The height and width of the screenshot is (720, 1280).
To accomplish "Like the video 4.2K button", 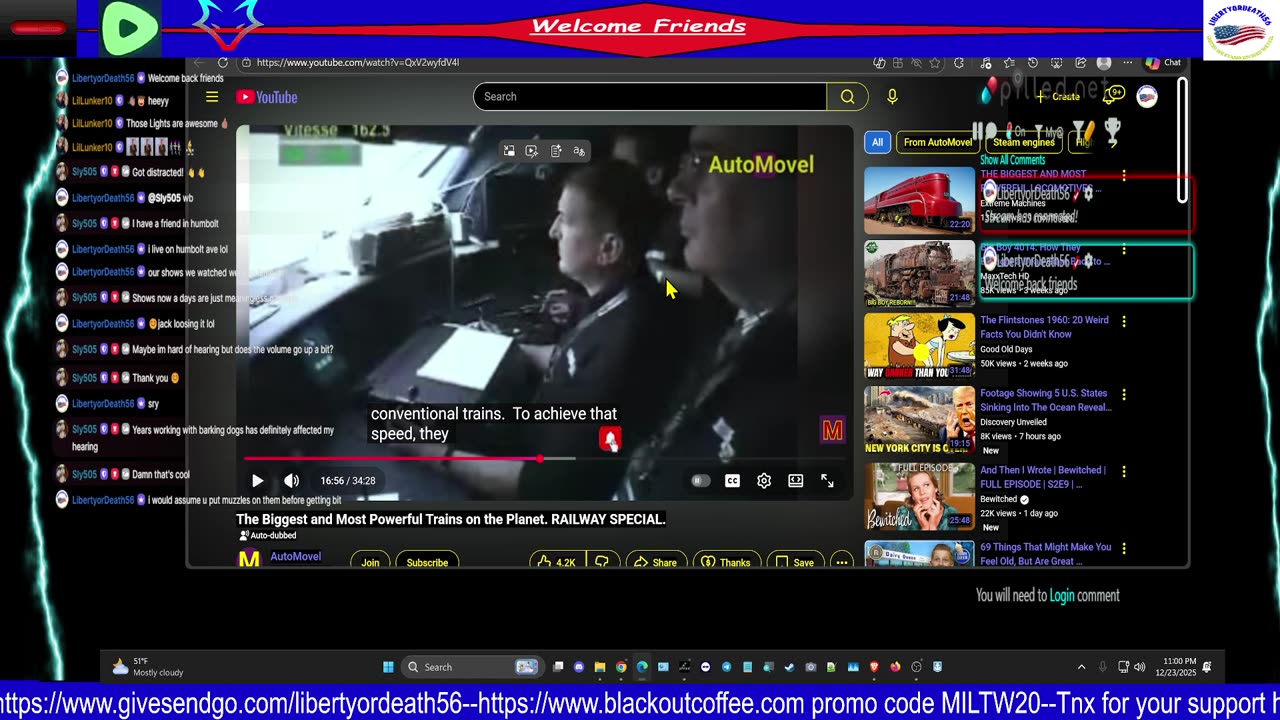I will [x=556, y=562].
